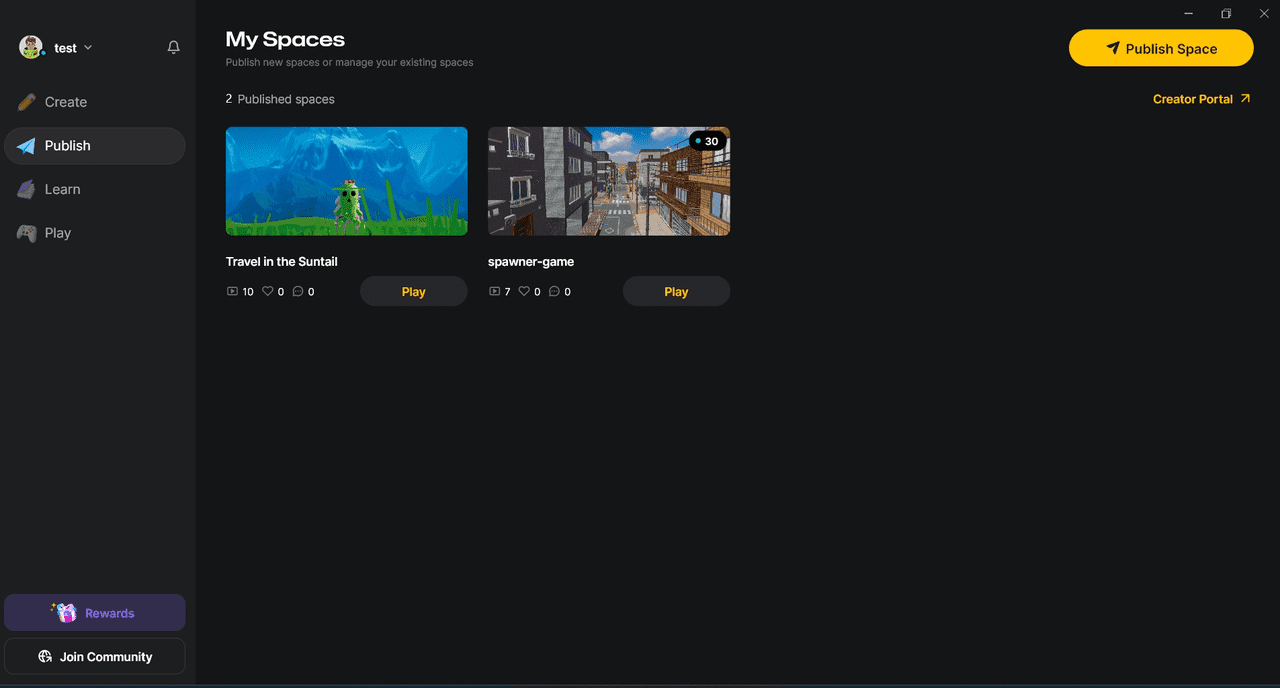Click the globe icon on Join Community
Image resolution: width=1280 pixels, height=688 pixels.
coord(44,656)
